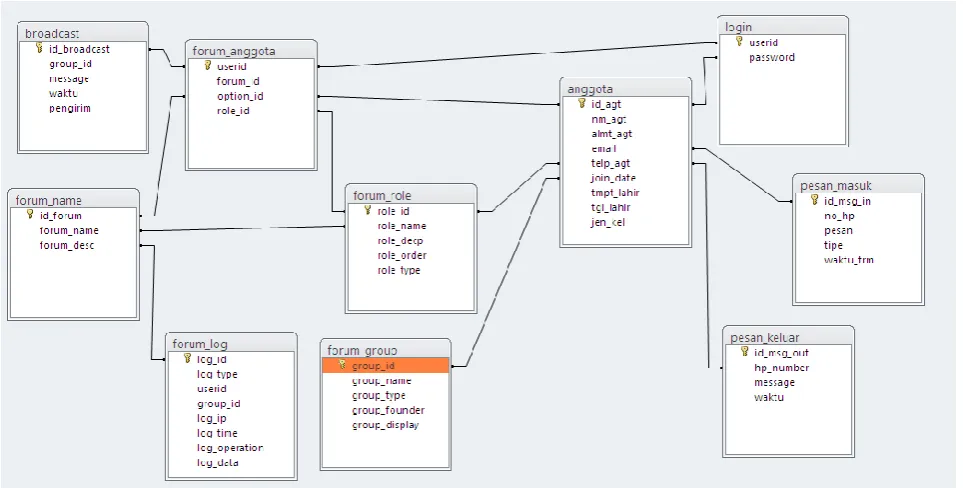
Task: Click the key icon beside id_msg_out
Action: click(x=744, y=351)
